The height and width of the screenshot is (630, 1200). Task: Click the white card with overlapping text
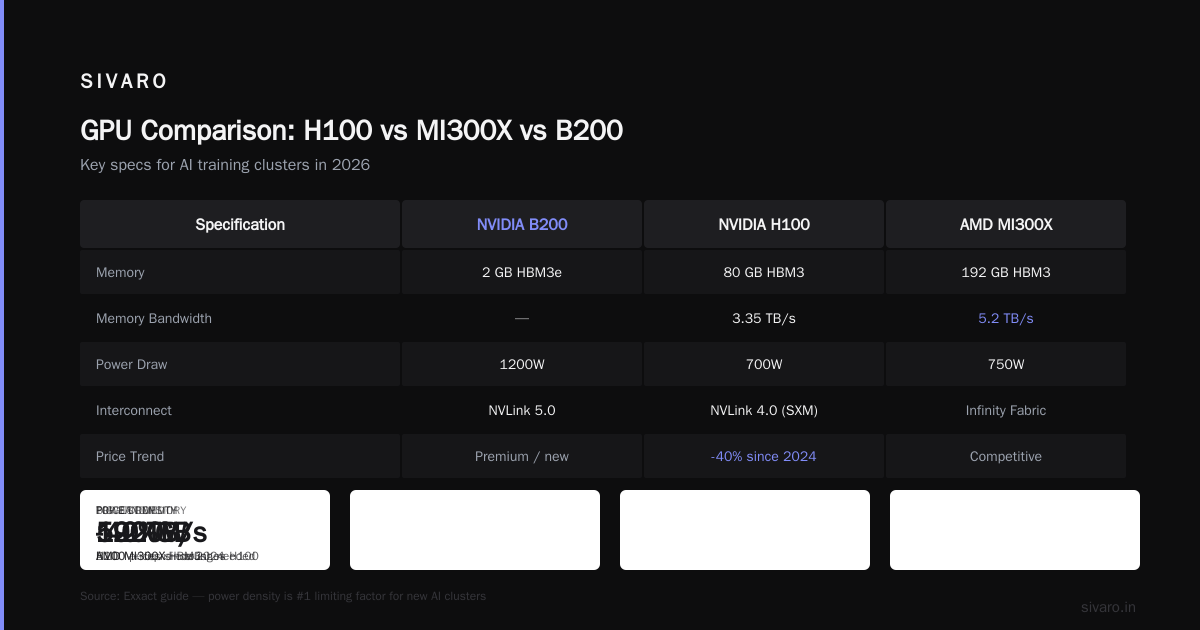pyautogui.click(x=205, y=530)
